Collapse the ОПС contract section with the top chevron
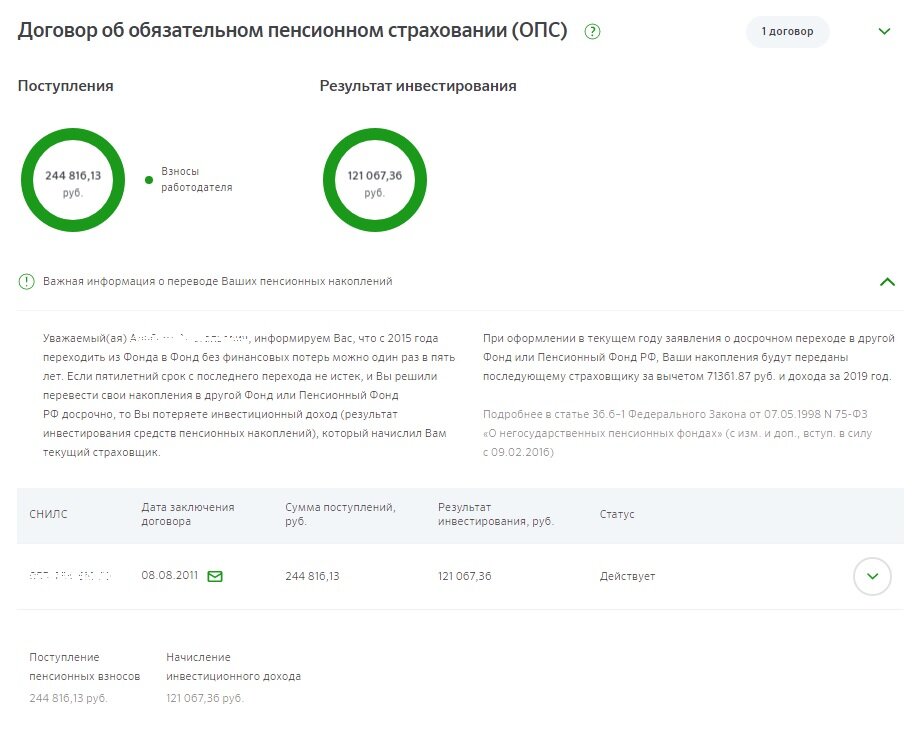922x730 pixels. [884, 31]
